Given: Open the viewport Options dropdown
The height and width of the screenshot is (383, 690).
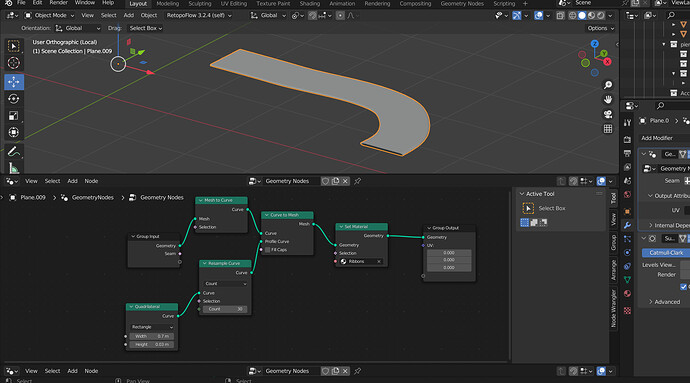Looking at the screenshot, I should [600, 28].
